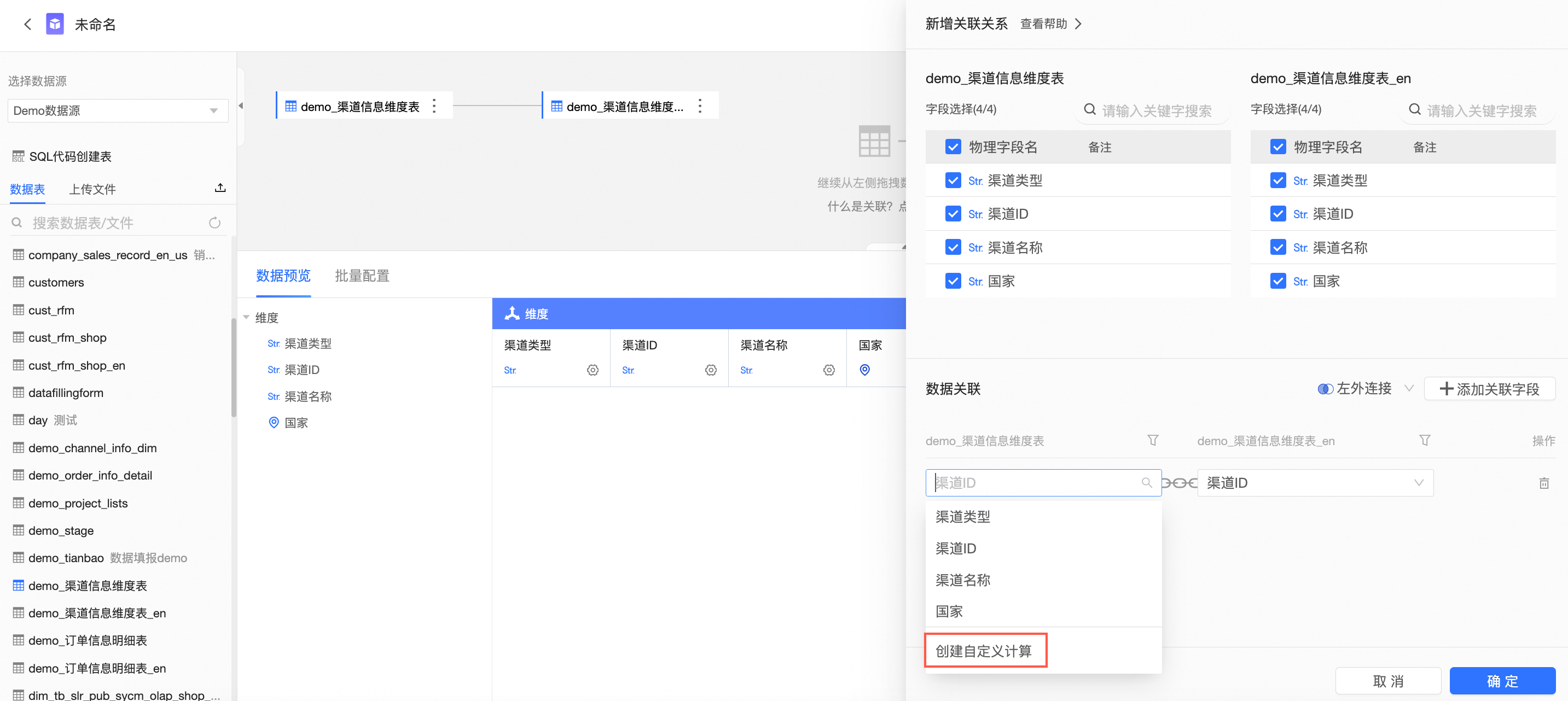The image size is (1568, 701).
Task: Delete the 渠道ID join row
Action: pos(1543,483)
